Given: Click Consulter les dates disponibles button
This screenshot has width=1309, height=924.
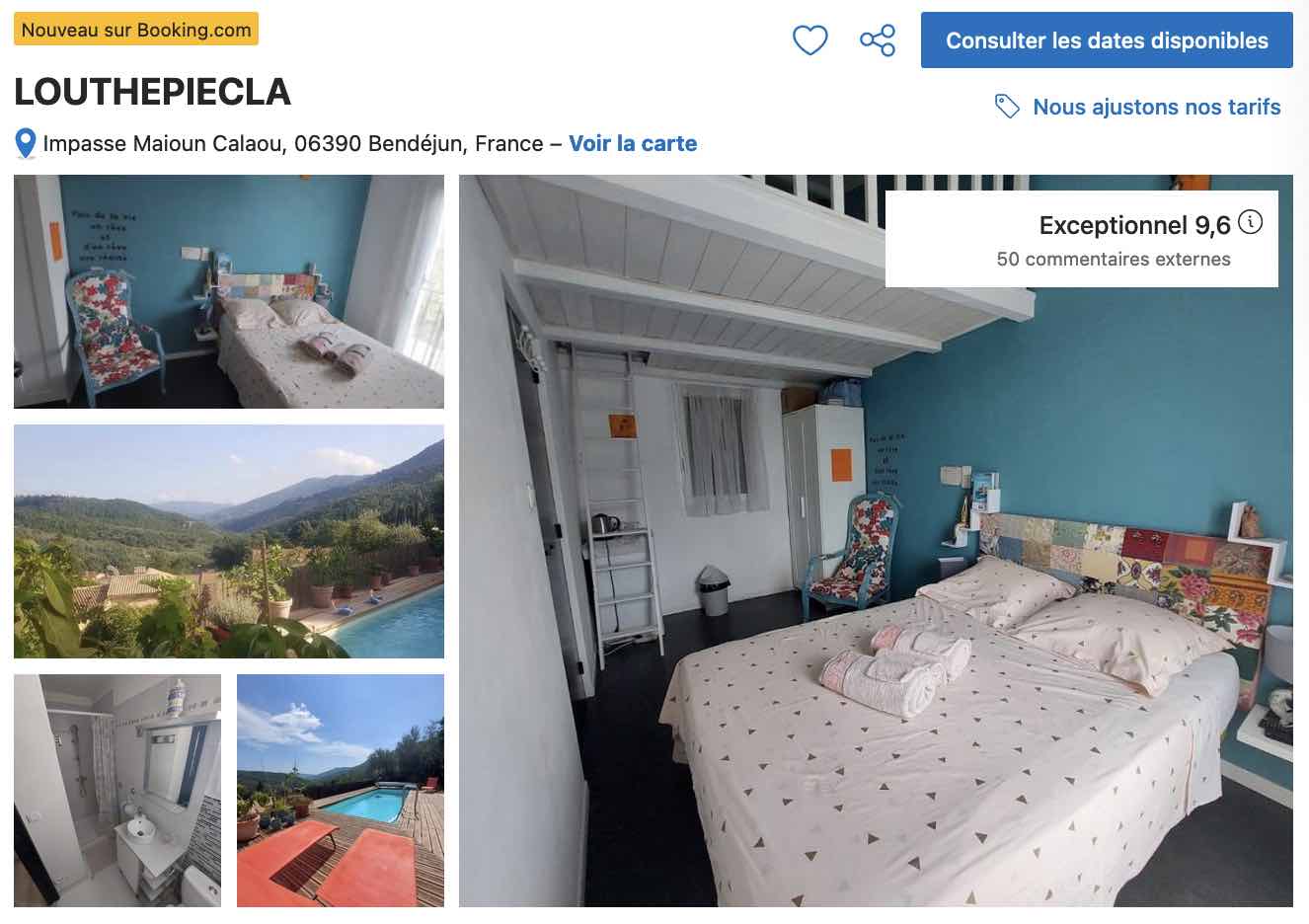Looking at the screenshot, I should 1107,40.
